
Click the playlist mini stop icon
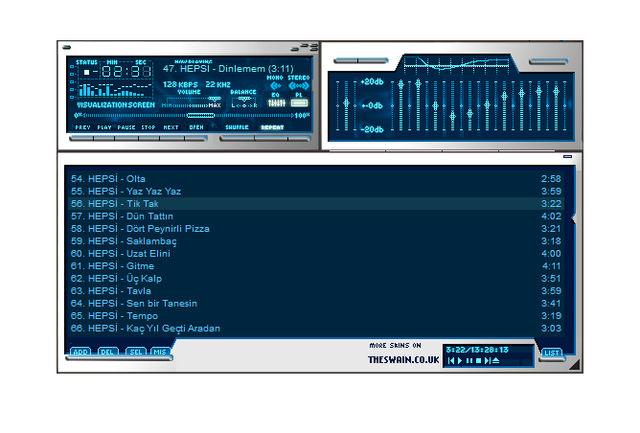pos(479,361)
